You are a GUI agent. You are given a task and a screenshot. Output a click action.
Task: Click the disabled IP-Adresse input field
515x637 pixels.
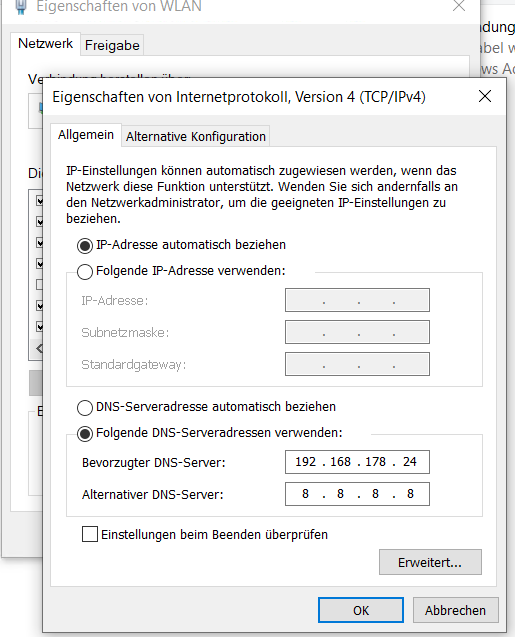357,300
